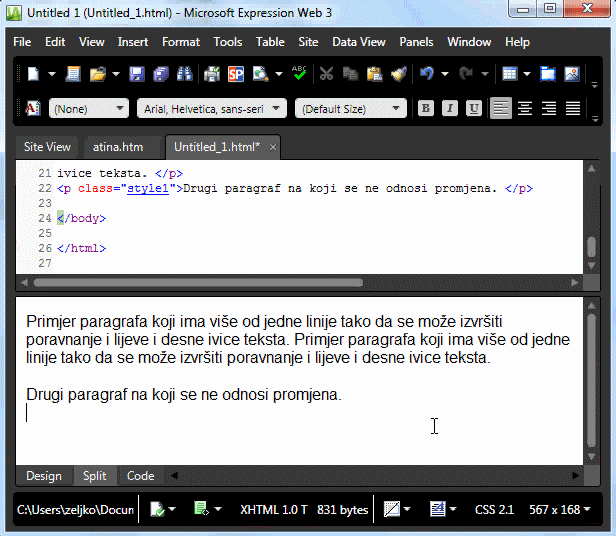Click the Save icon in toolbar
Screen dimensions: 616x536
click(x=136, y=74)
